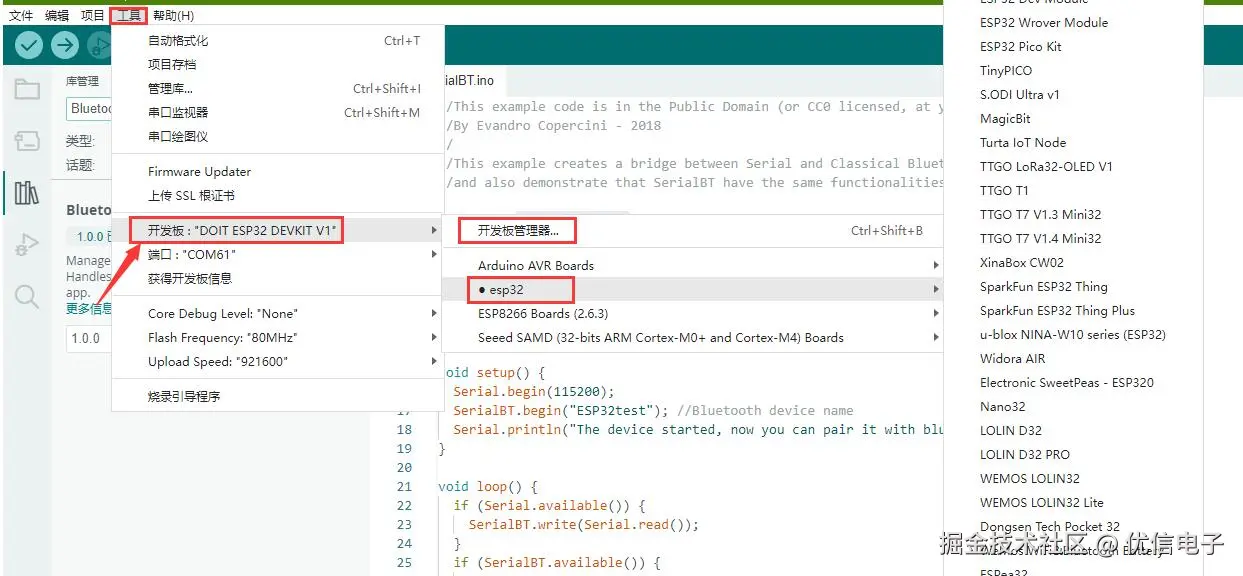1243x576 pixels.
Task: Select Nano32 board
Action: pos(1073,407)
